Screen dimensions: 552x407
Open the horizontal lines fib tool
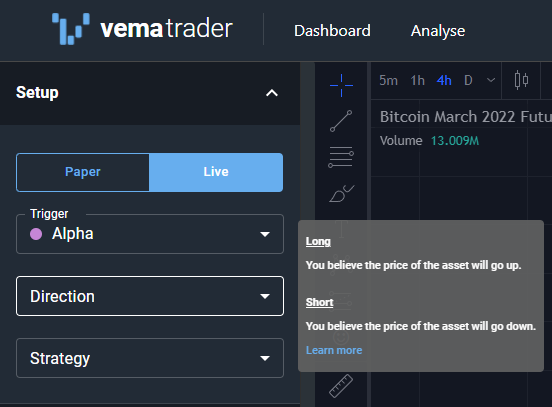coord(341,157)
